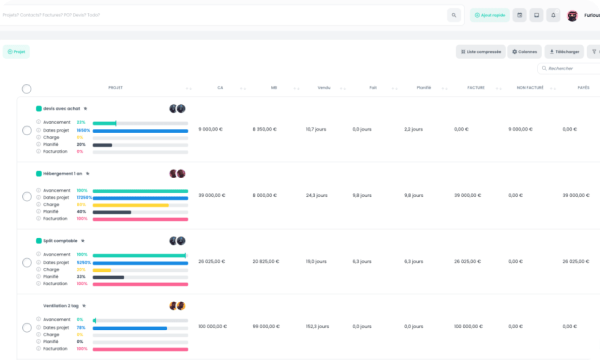
Task: Click Avancement progress bar of devis avec achat
Action: (x=140, y=123)
